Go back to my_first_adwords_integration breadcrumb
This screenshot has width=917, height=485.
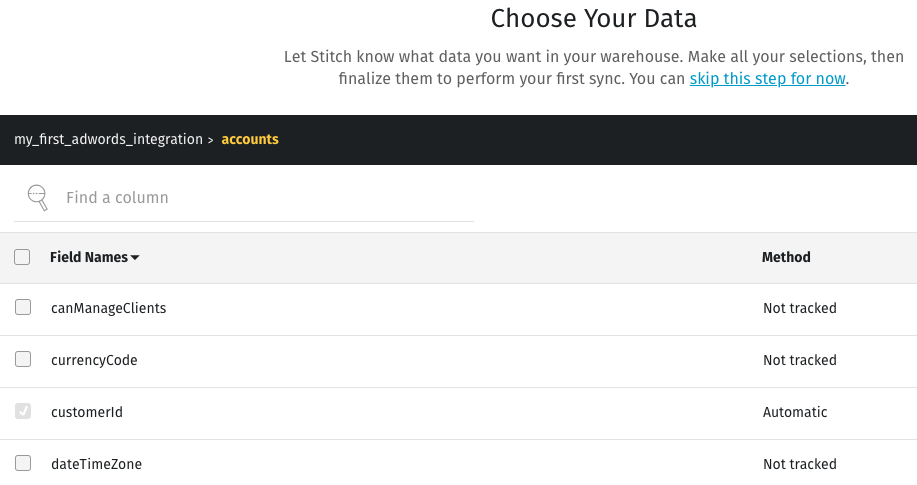[x=108, y=139]
